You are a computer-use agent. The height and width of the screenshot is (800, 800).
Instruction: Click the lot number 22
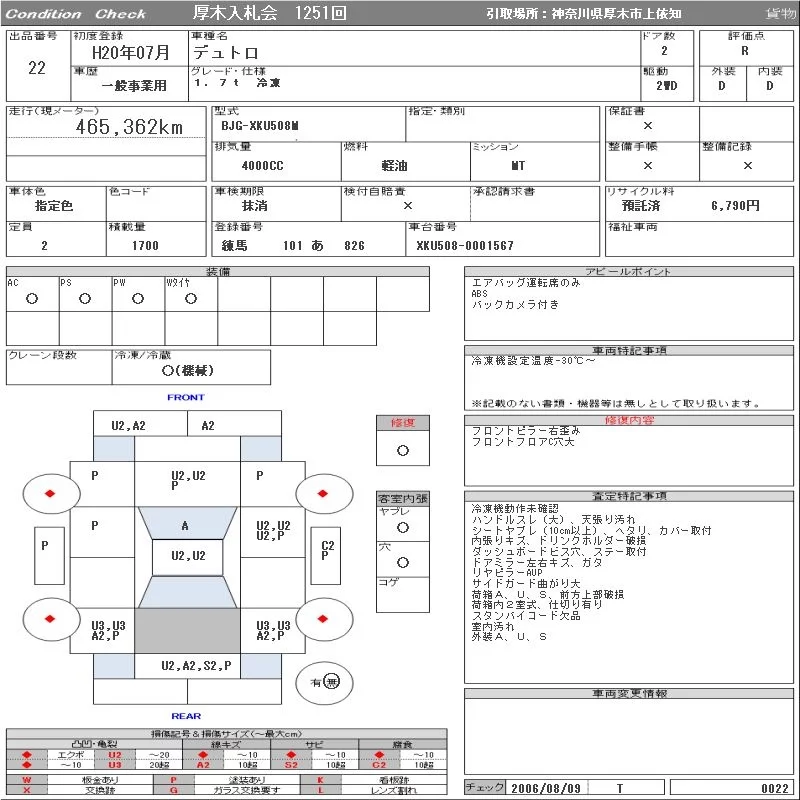37,68
